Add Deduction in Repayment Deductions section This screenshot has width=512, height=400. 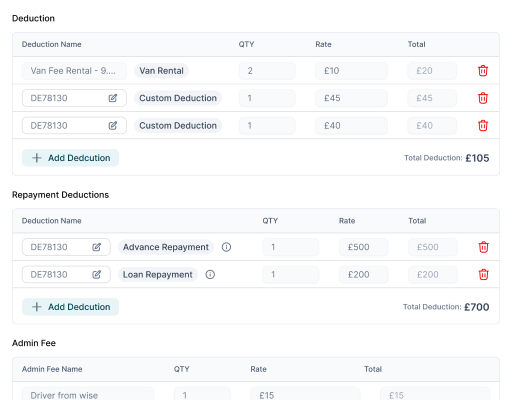70,307
